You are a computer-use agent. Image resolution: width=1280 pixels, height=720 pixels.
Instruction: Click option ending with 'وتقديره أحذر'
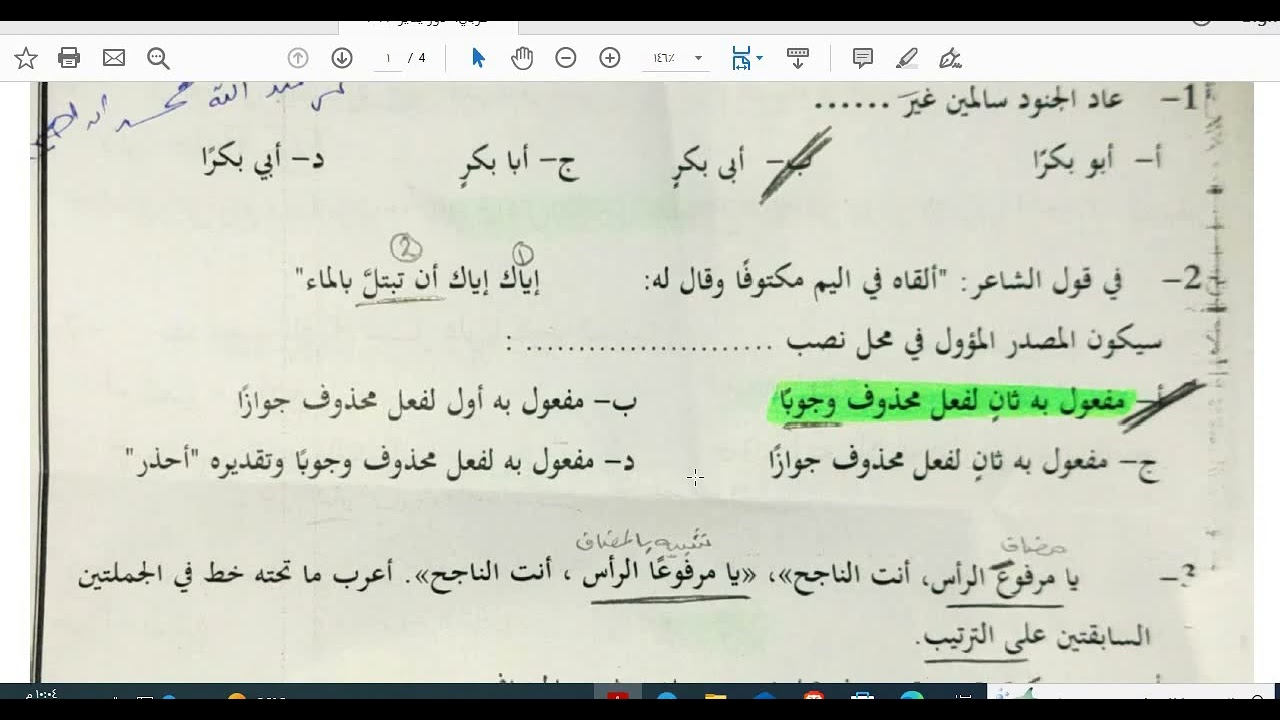point(380,462)
